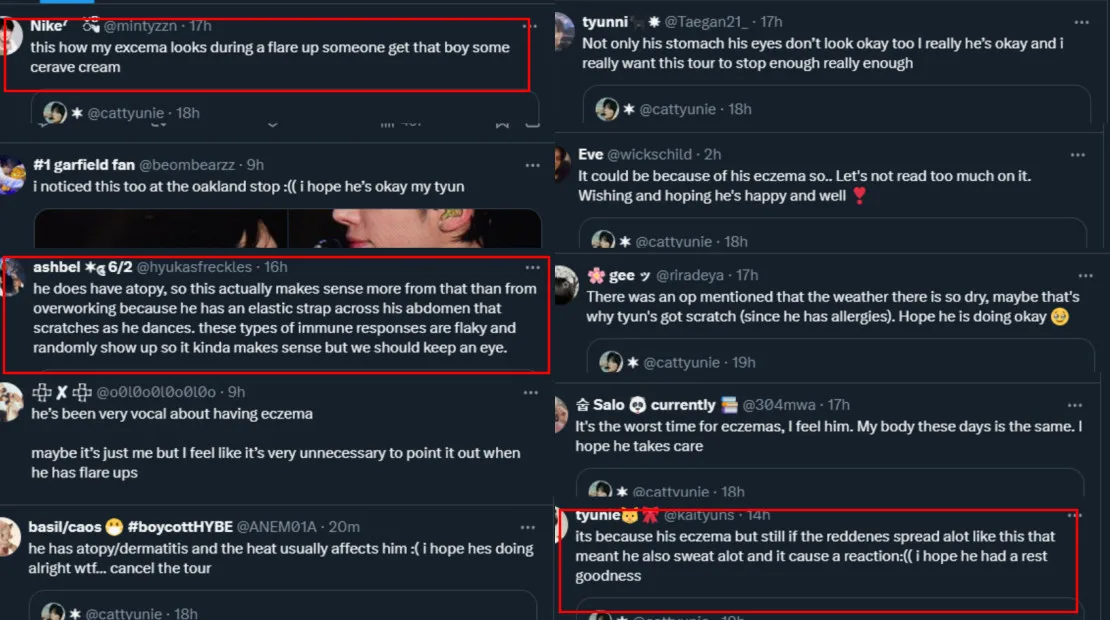Open the @mintyzzn profile handle
This screenshot has width=1110, height=620.
tap(142, 25)
